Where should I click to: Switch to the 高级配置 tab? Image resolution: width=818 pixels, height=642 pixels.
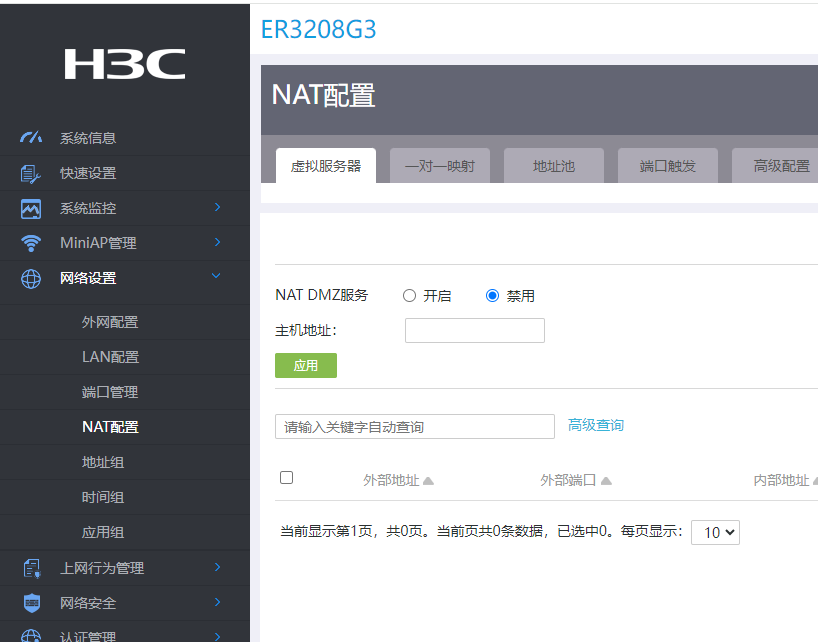(775, 166)
